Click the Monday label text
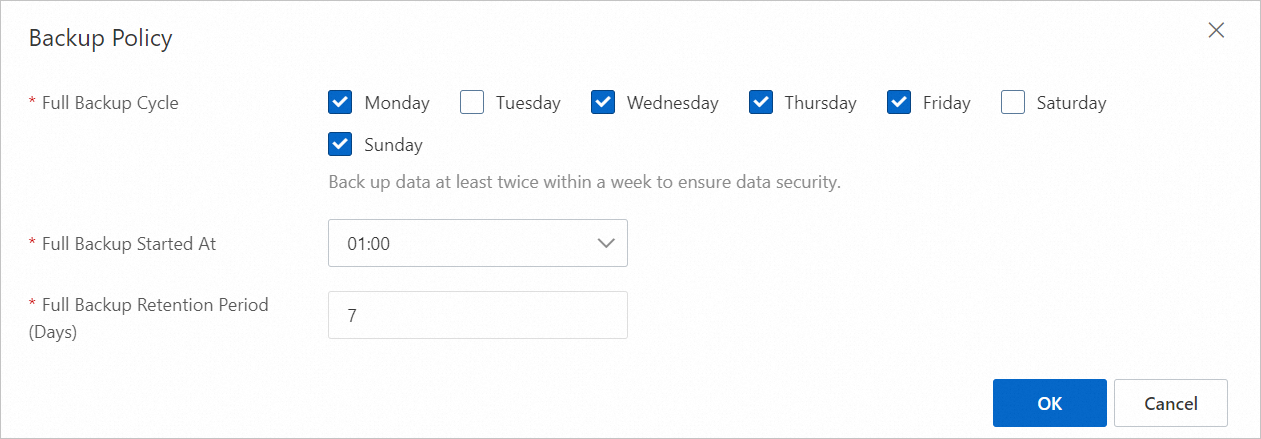Viewport: 1261px width, 439px height. pyautogui.click(x=397, y=103)
